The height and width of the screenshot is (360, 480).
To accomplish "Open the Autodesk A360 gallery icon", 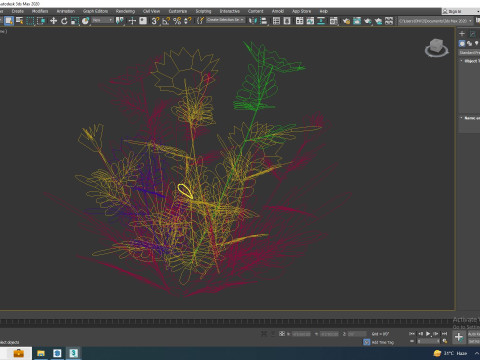I will click(x=389, y=21).
